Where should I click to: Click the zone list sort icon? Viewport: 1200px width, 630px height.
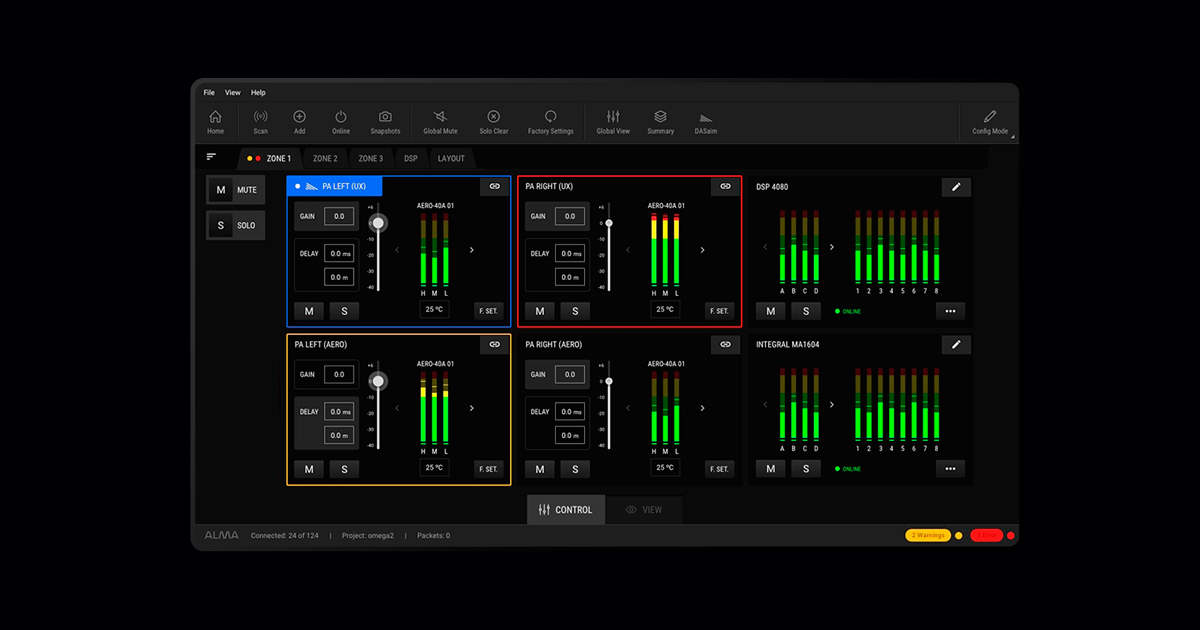(211, 157)
